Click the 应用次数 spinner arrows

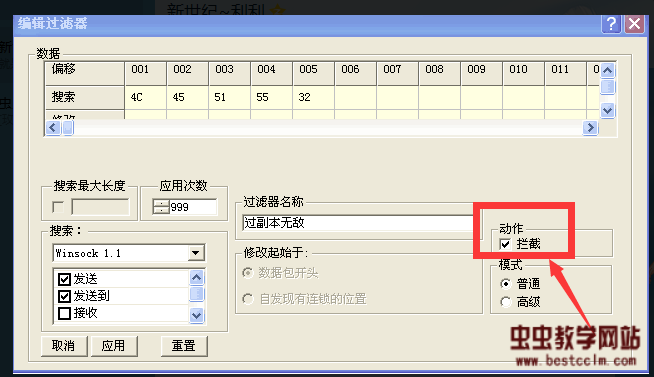161,207
